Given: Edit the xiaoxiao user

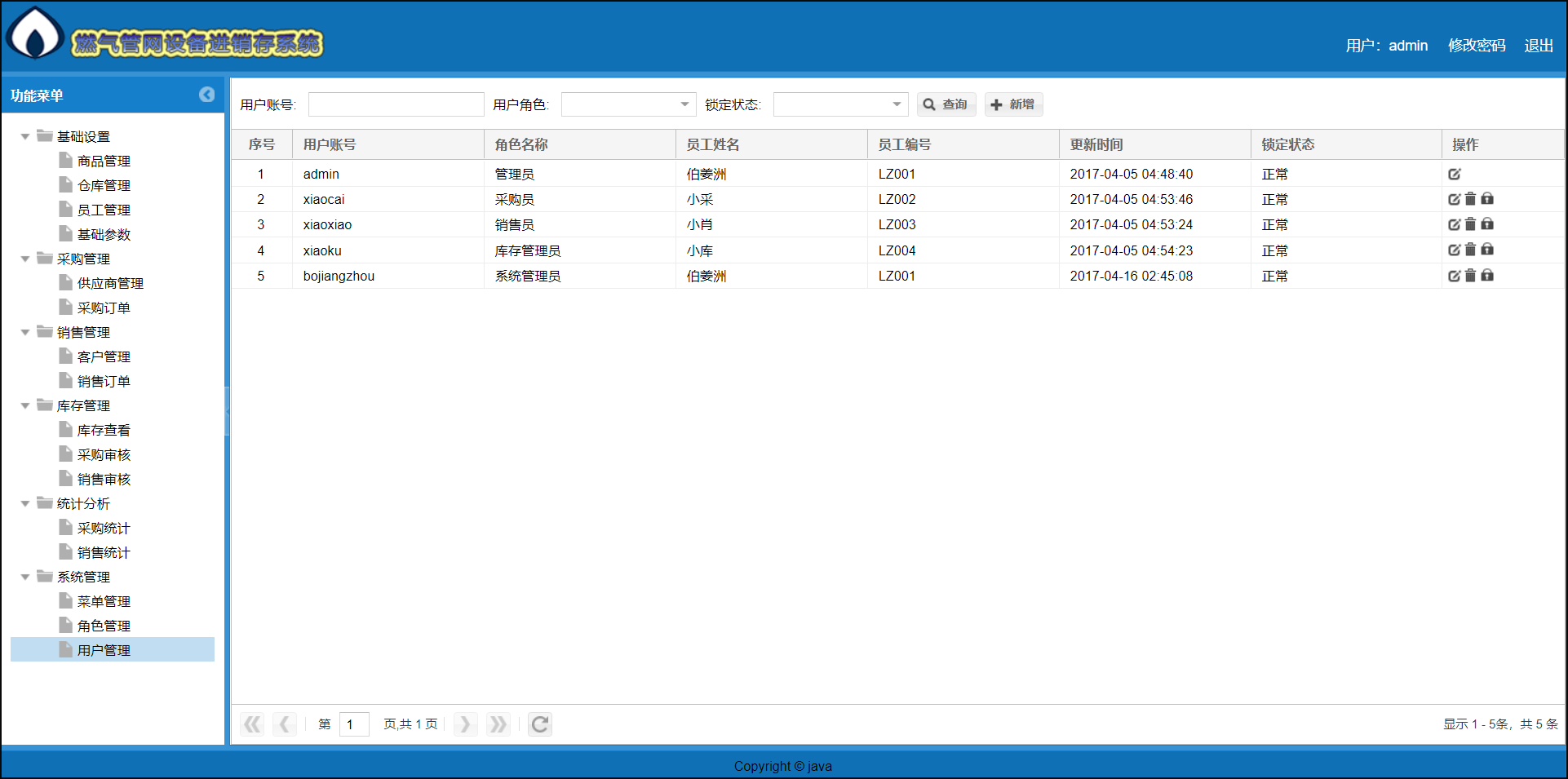Looking at the screenshot, I should pos(1455,224).
